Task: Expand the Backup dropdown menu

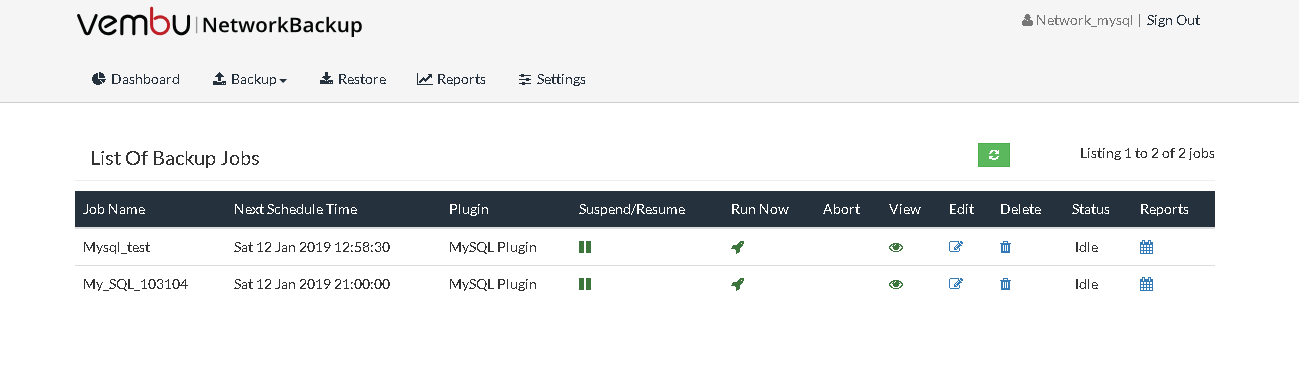Action: [250, 79]
